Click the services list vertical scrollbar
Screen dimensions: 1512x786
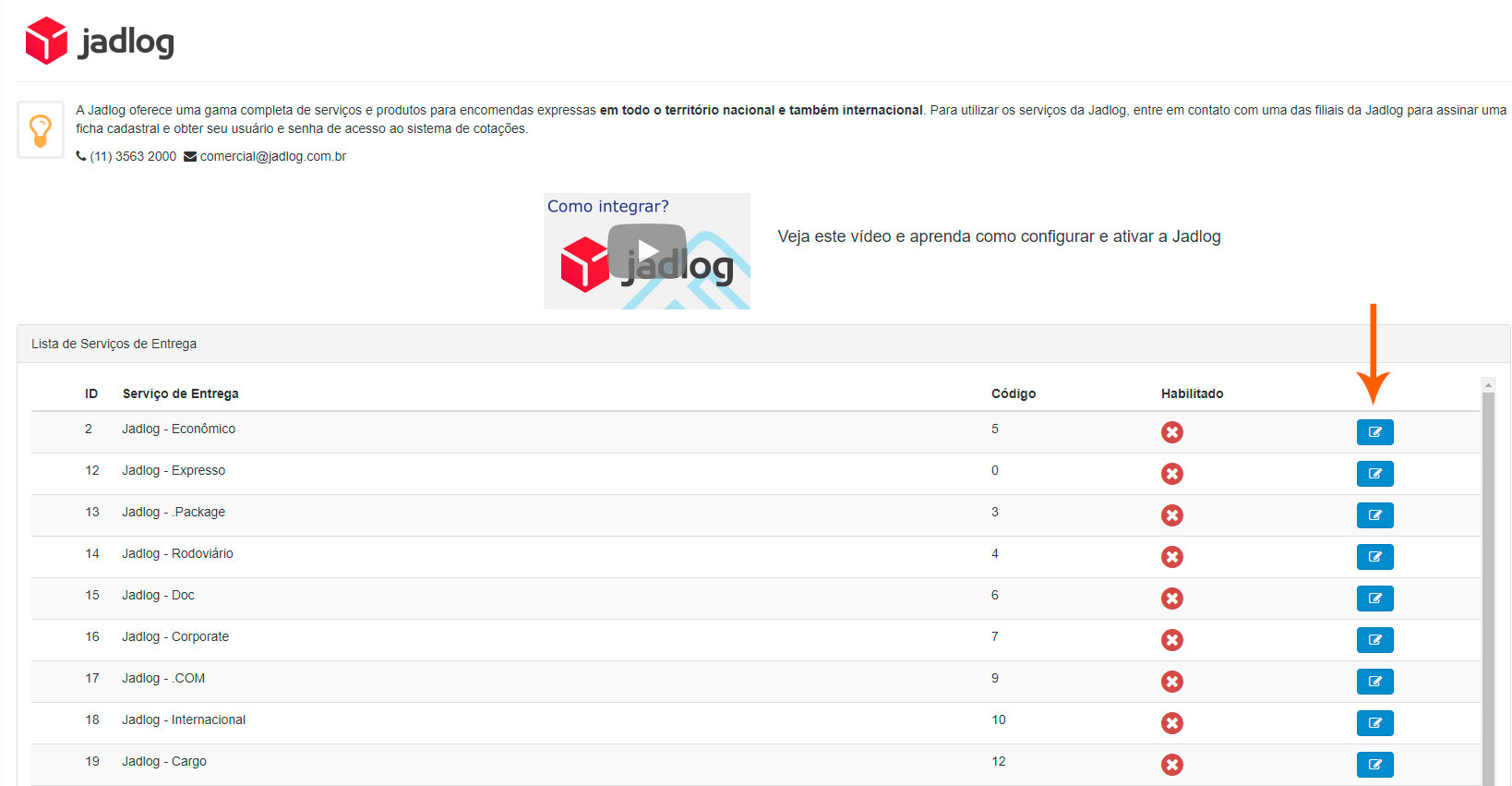(x=1487, y=591)
